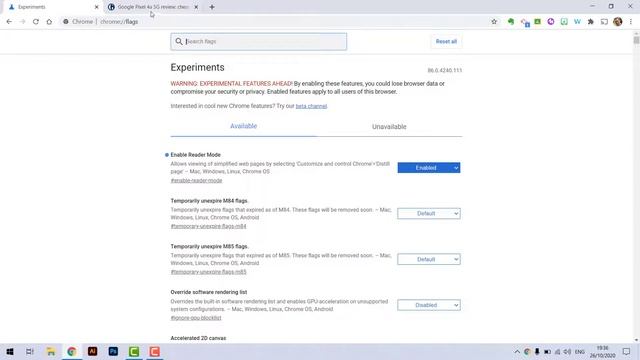640x360 pixels.
Task: Open the Chrome three-dot menu
Action: click(x=631, y=22)
